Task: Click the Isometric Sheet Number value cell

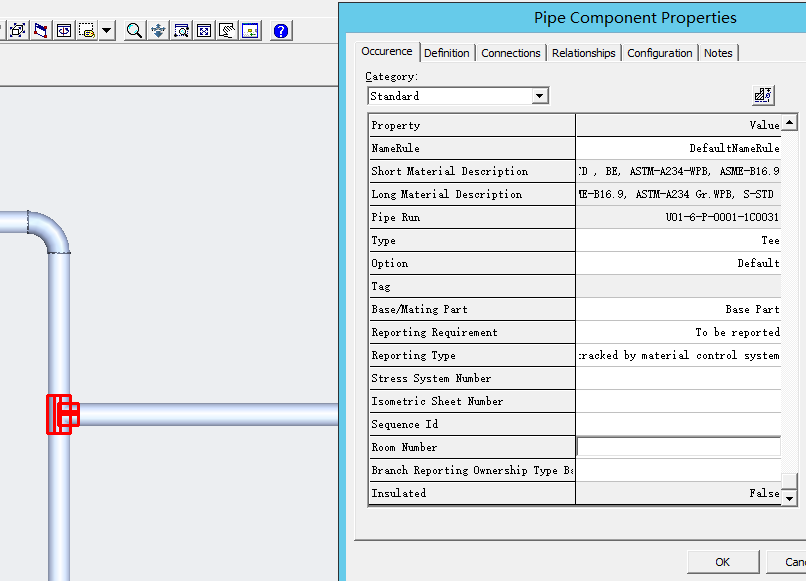Action: [x=679, y=401]
